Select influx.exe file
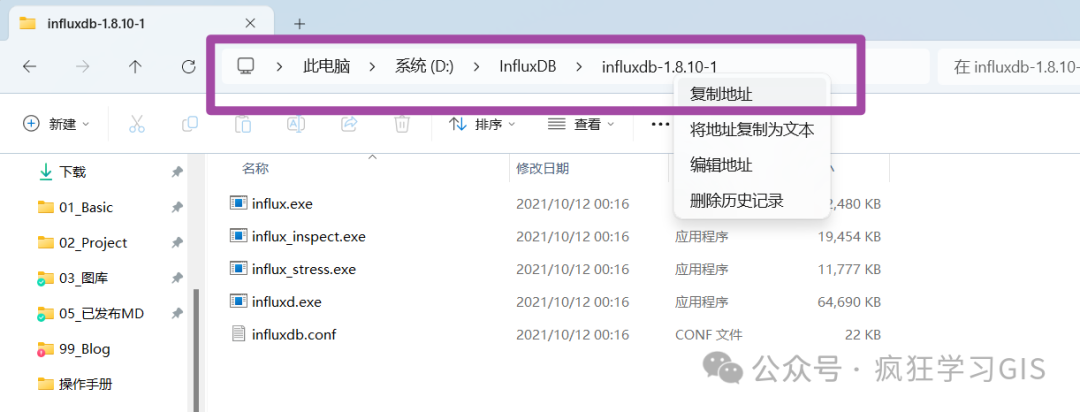1080x412 pixels. point(283,204)
